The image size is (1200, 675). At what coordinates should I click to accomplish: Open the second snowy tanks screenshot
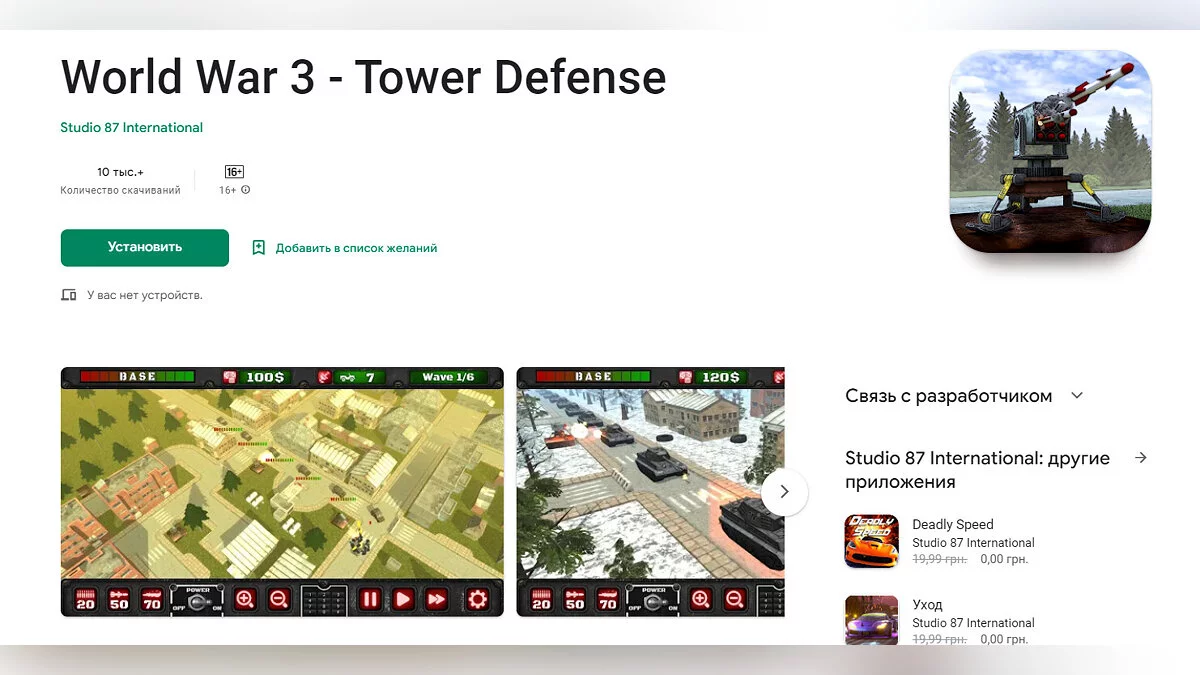pos(651,491)
